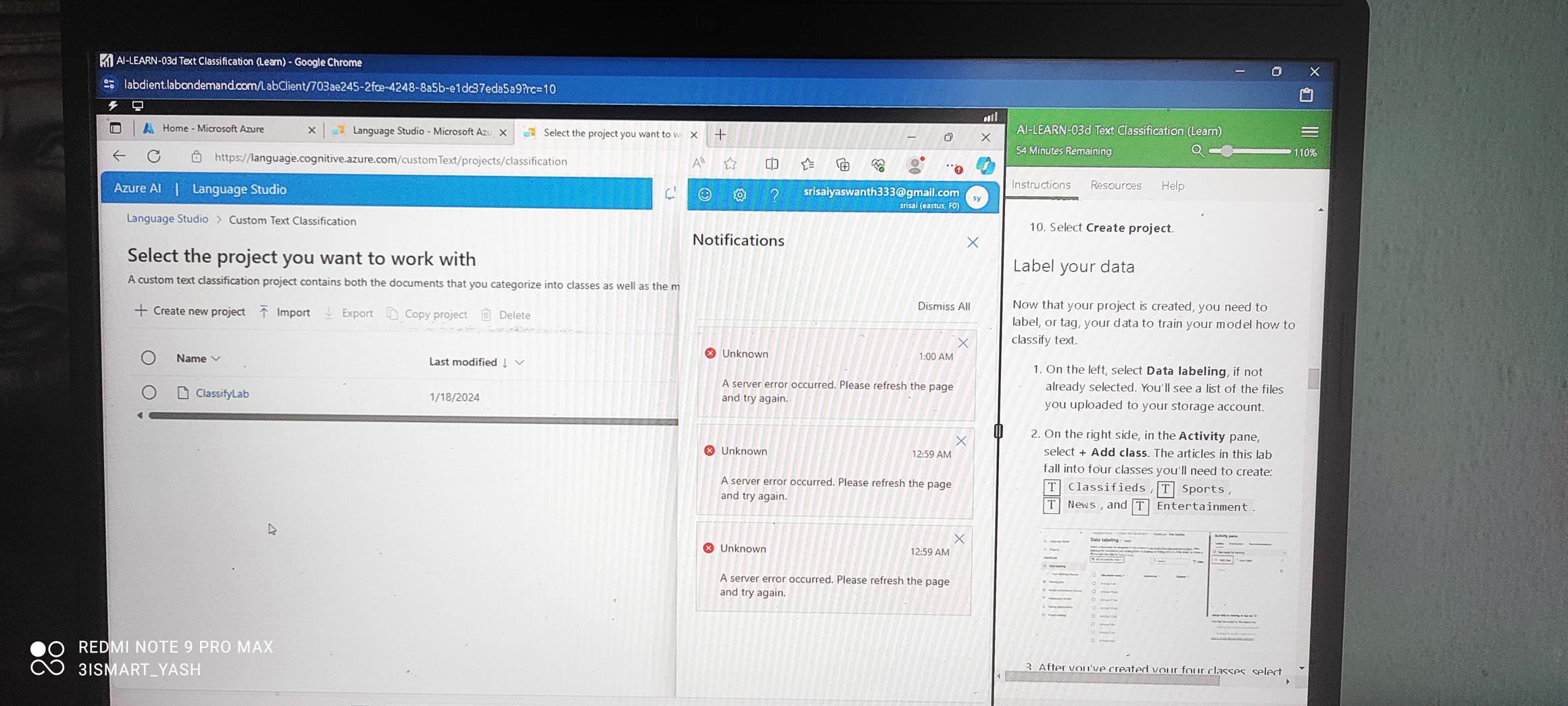Image resolution: width=1568 pixels, height=706 pixels.
Task: Refresh the Language Studio page
Action: tap(154, 156)
